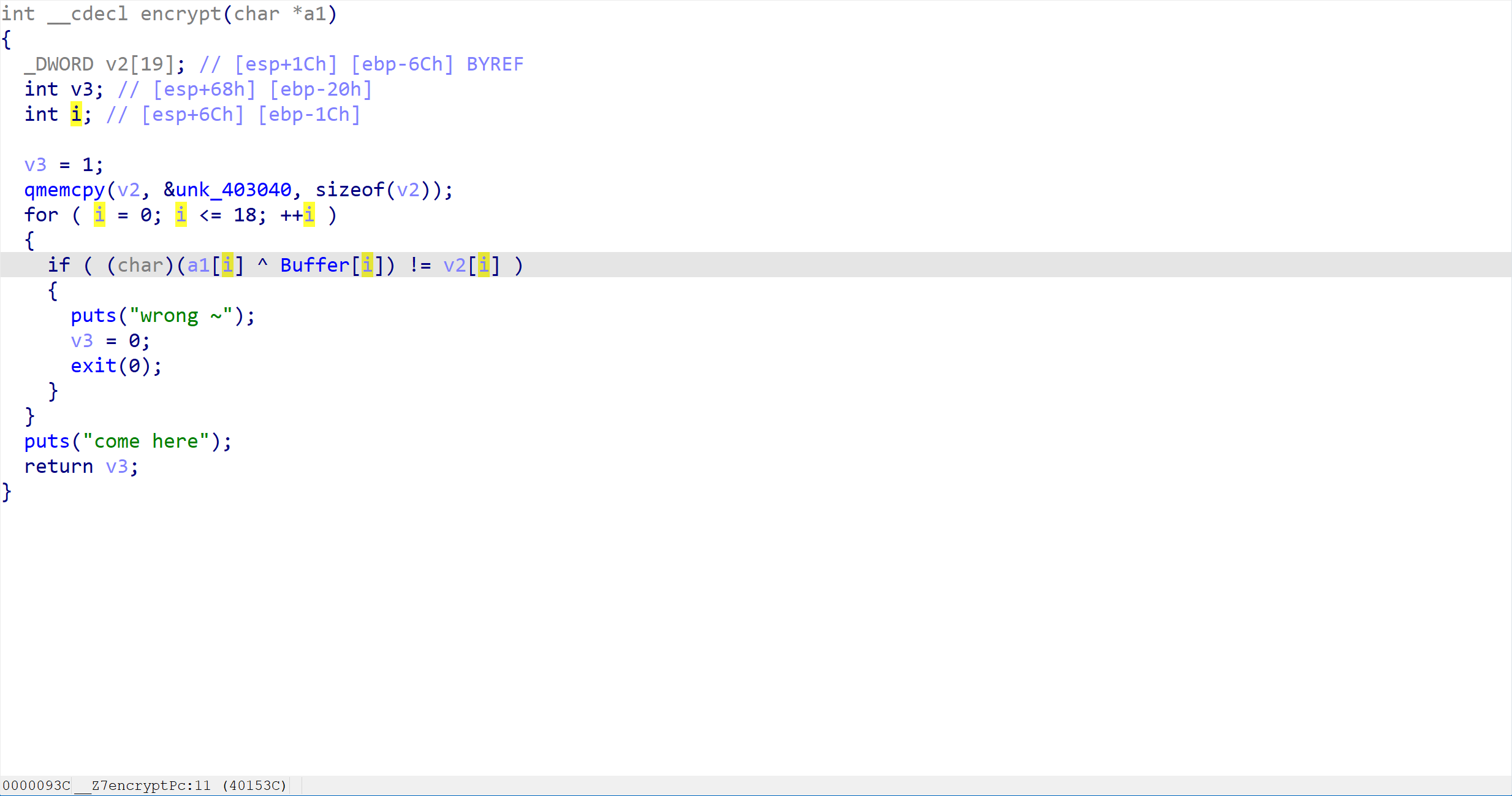Select the "come here" string literal

point(146,441)
